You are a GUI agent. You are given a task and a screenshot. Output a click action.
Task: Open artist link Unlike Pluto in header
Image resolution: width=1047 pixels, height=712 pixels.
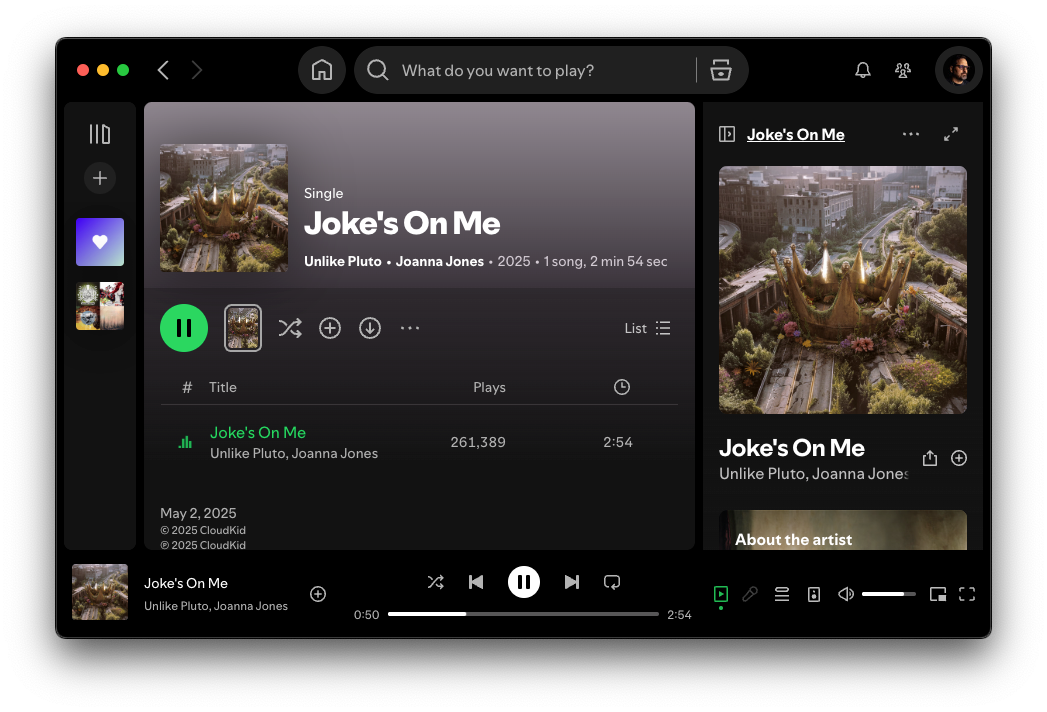coord(343,261)
